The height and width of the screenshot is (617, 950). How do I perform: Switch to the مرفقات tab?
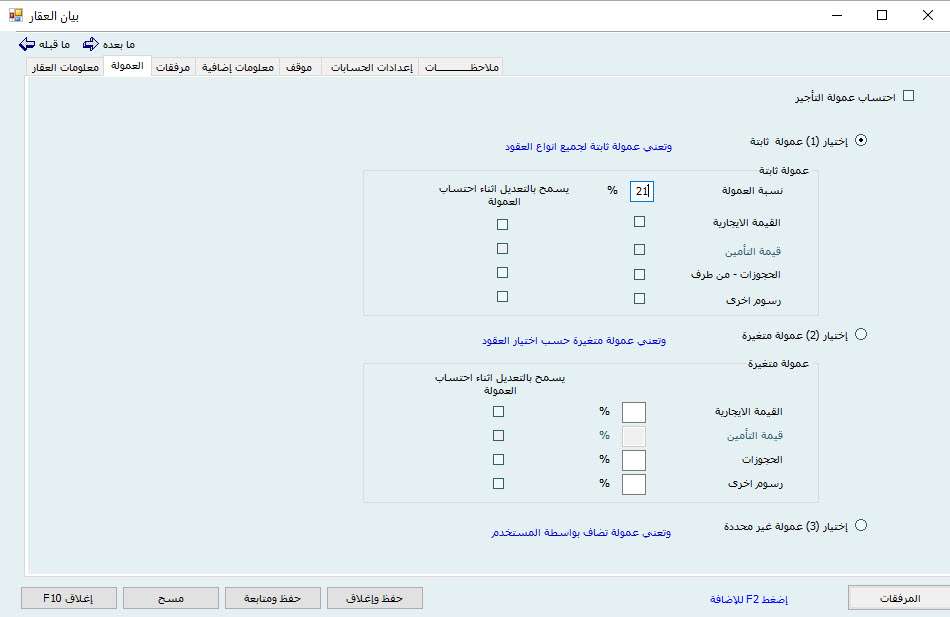pyautogui.click(x=173, y=67)
